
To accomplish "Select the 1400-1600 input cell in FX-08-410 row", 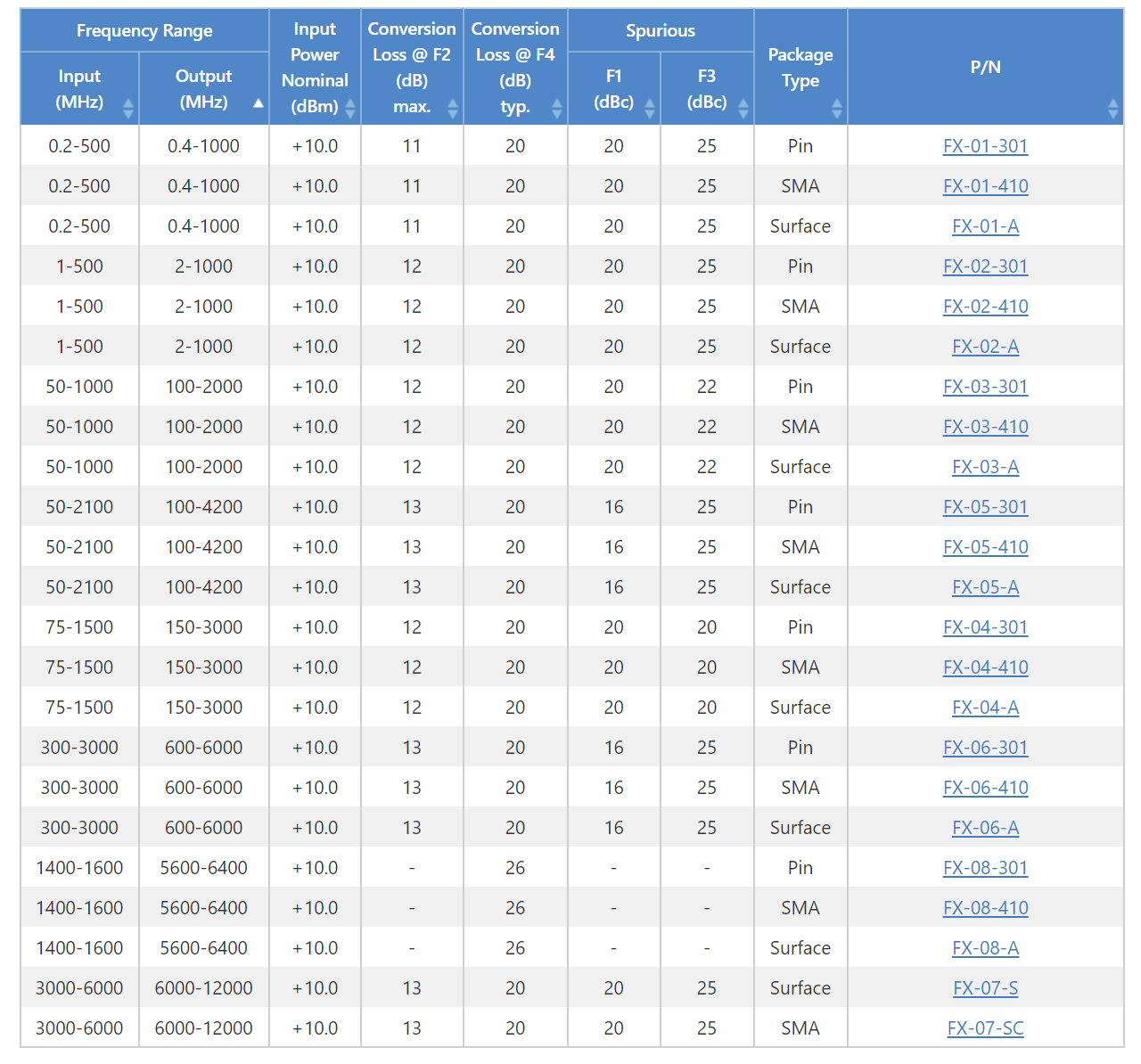I will (x=79, y=908).
